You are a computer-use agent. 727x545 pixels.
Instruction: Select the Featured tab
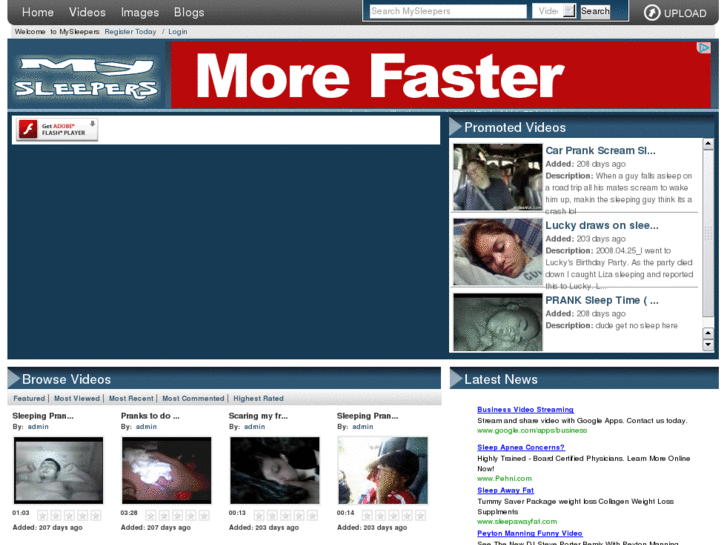click(29, 398)
